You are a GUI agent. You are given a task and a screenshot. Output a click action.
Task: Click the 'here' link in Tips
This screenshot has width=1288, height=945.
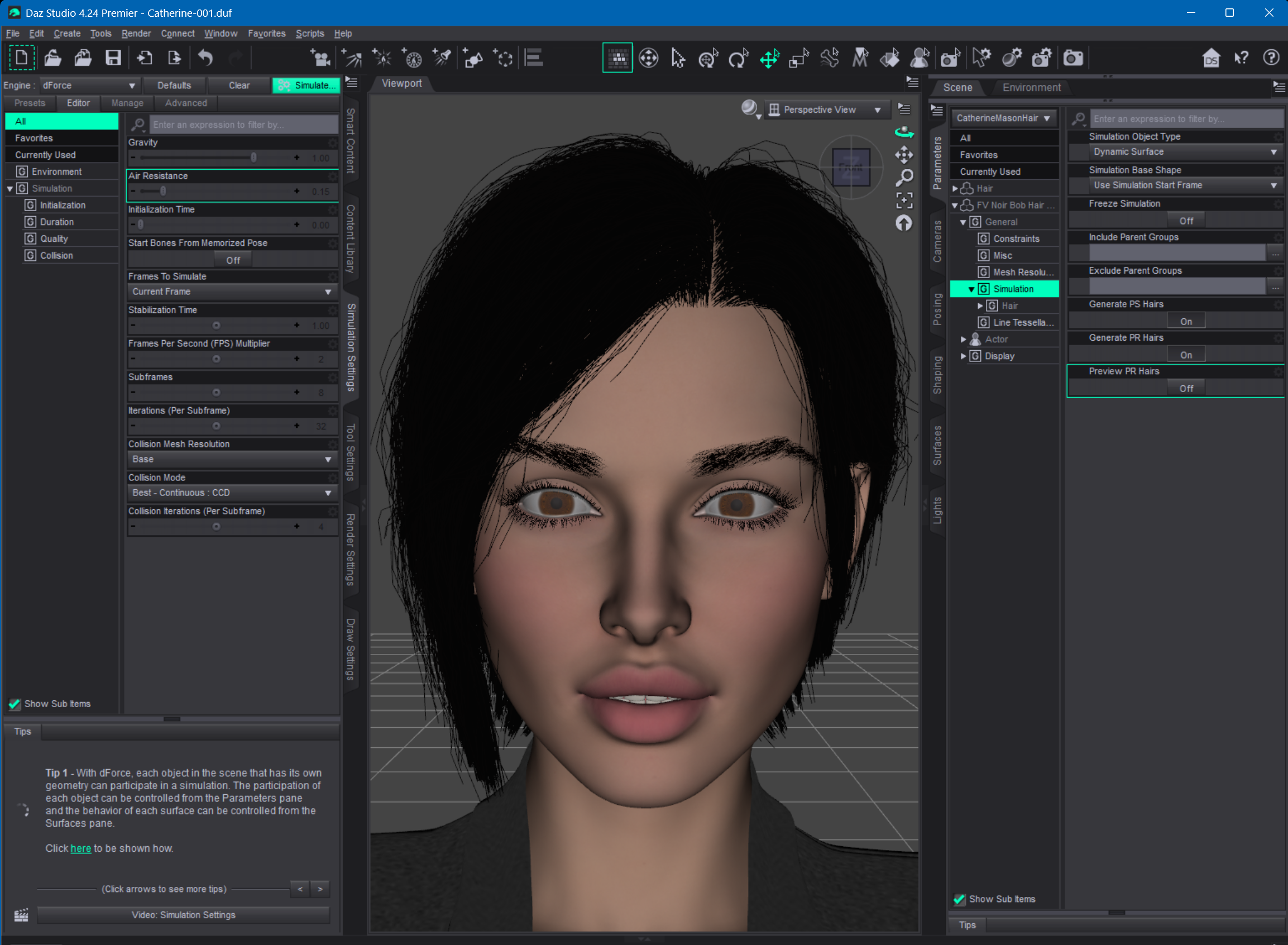pos(80,848)
